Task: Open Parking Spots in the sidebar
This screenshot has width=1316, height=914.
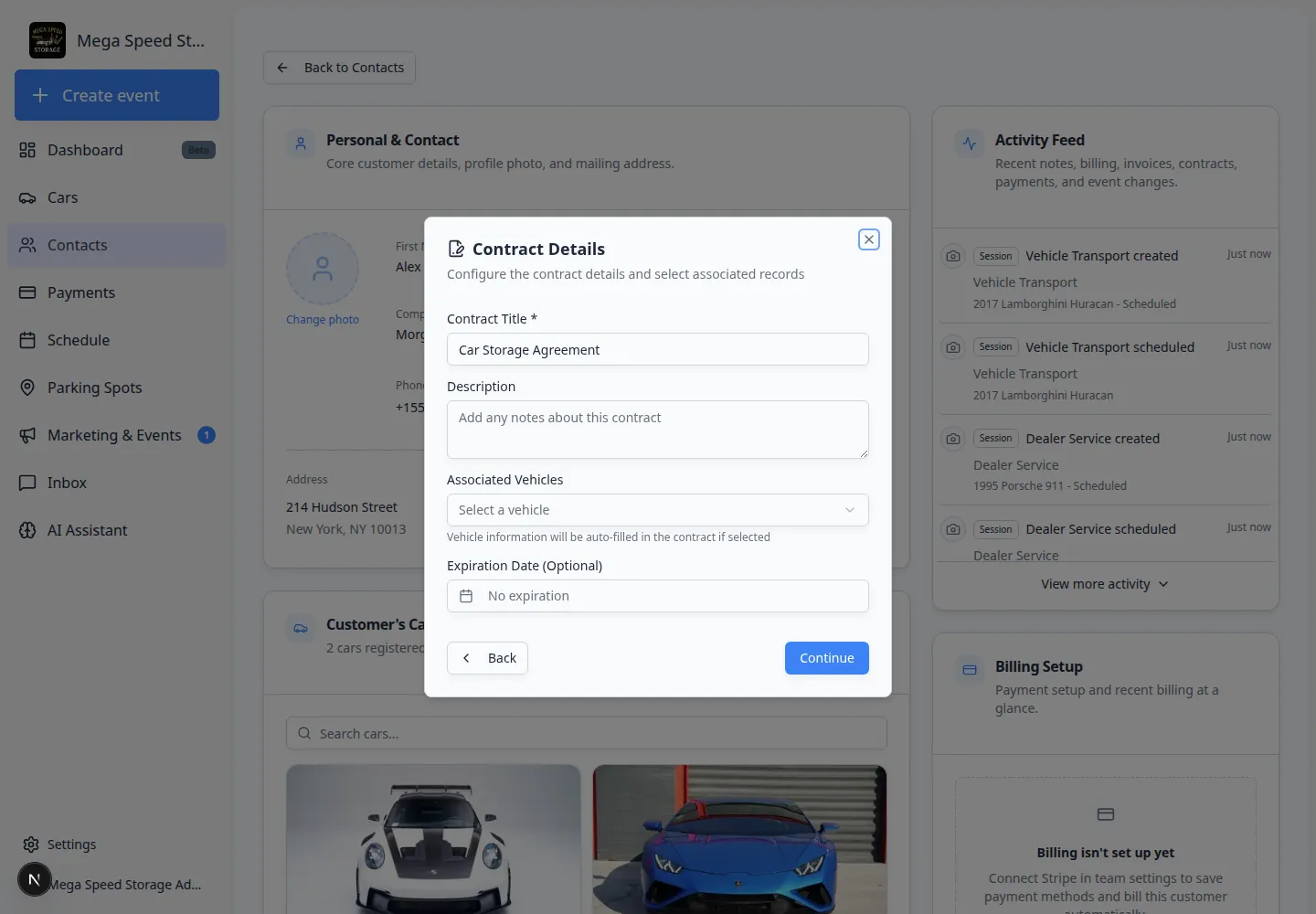Action: point(117,388)
